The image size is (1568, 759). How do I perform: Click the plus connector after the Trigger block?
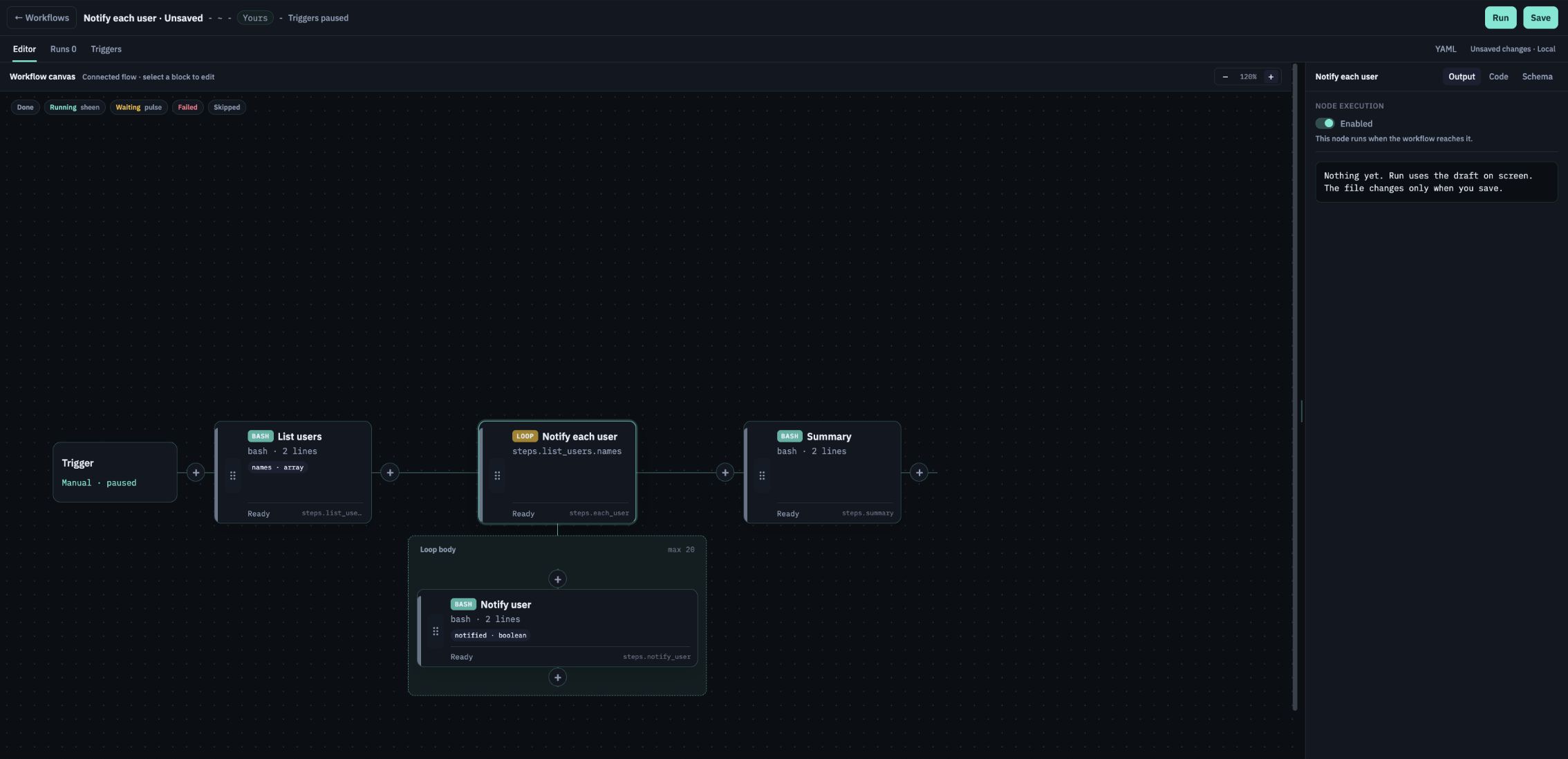[x=196, y=473]
